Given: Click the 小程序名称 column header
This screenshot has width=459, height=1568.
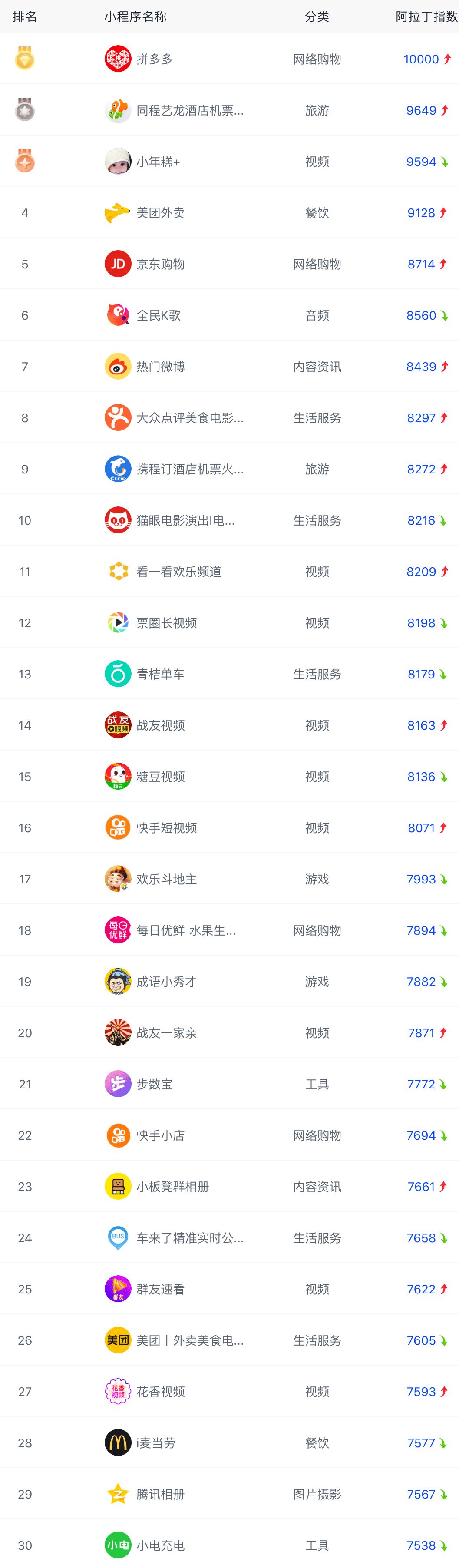Looking at the screenshot, I should 135,17.
